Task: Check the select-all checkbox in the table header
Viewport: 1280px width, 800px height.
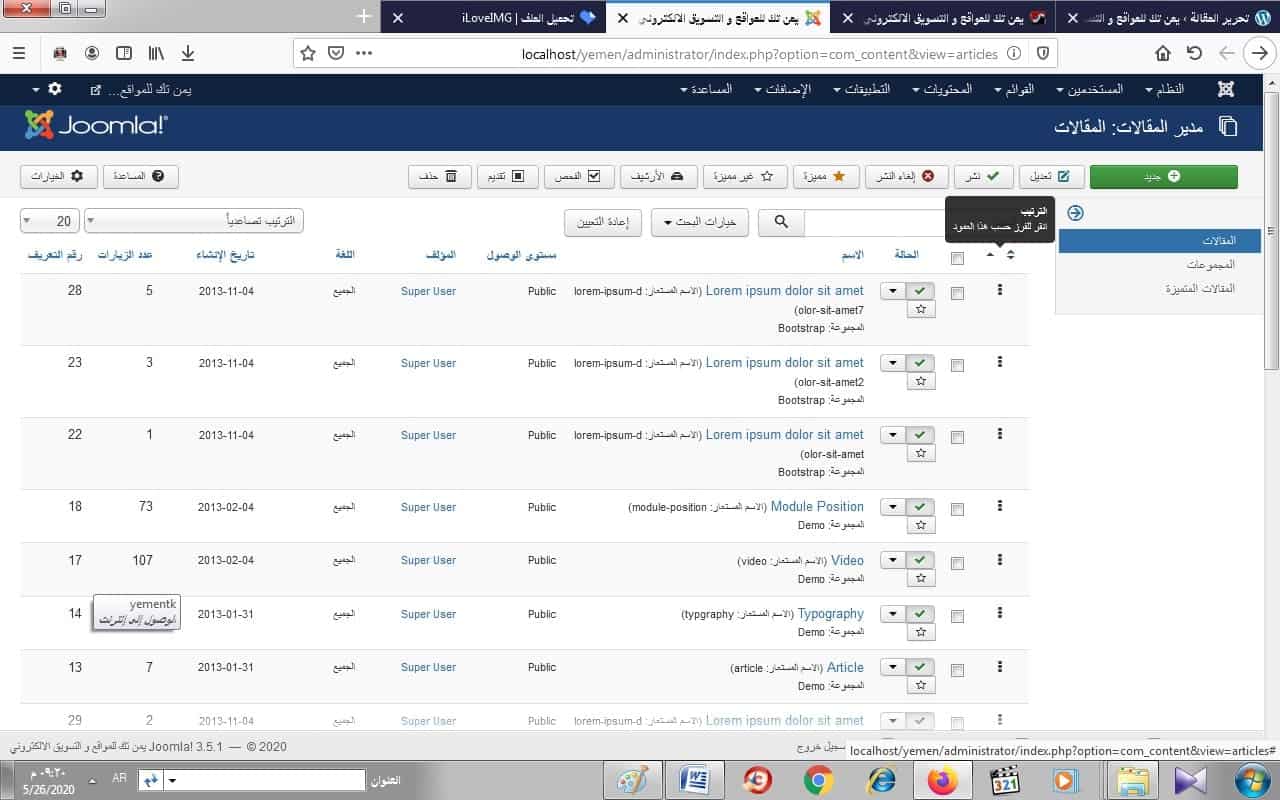Action: (957, 258)
